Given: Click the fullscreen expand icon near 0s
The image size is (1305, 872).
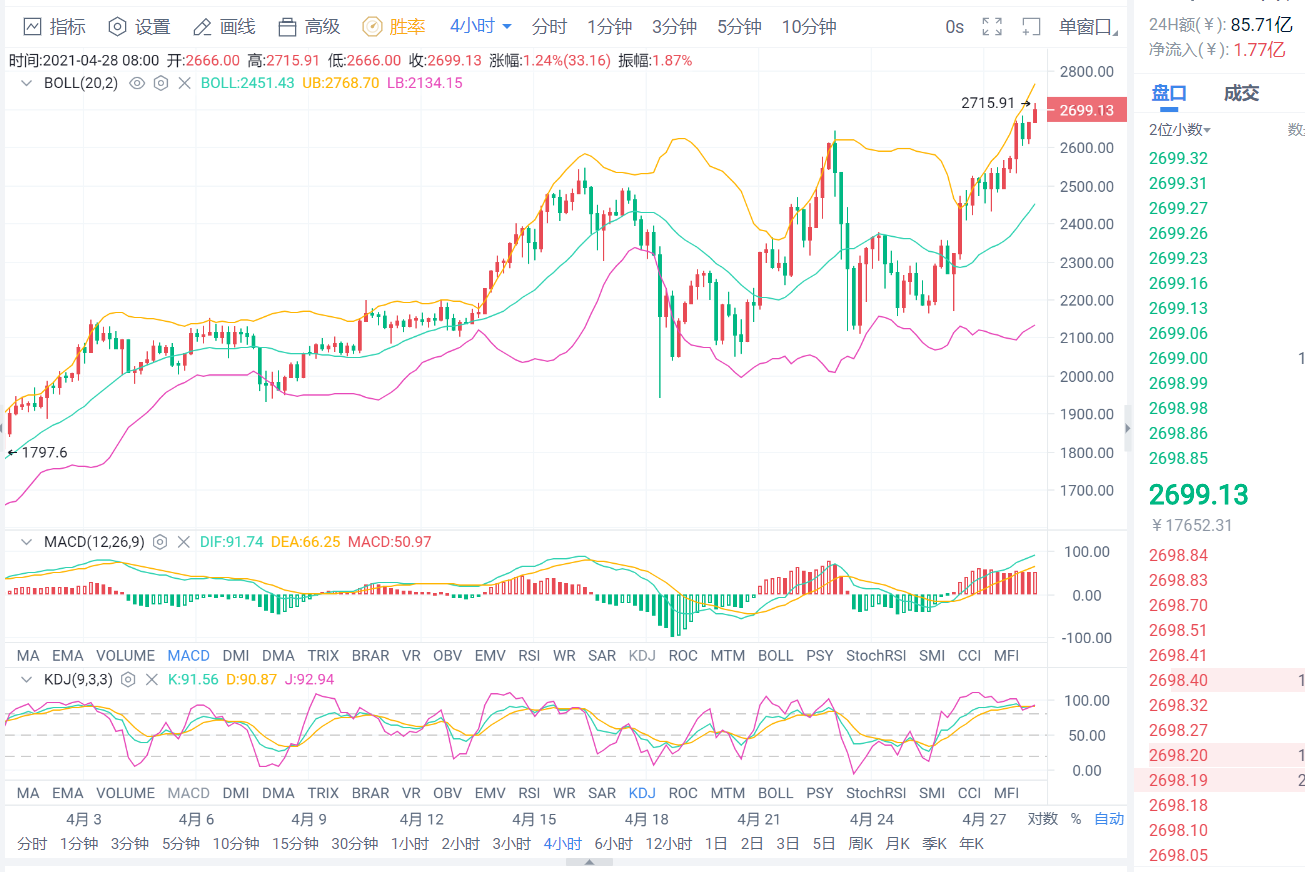Looking at the screenshot, I should pyautogui.click(x=992, y=27).
